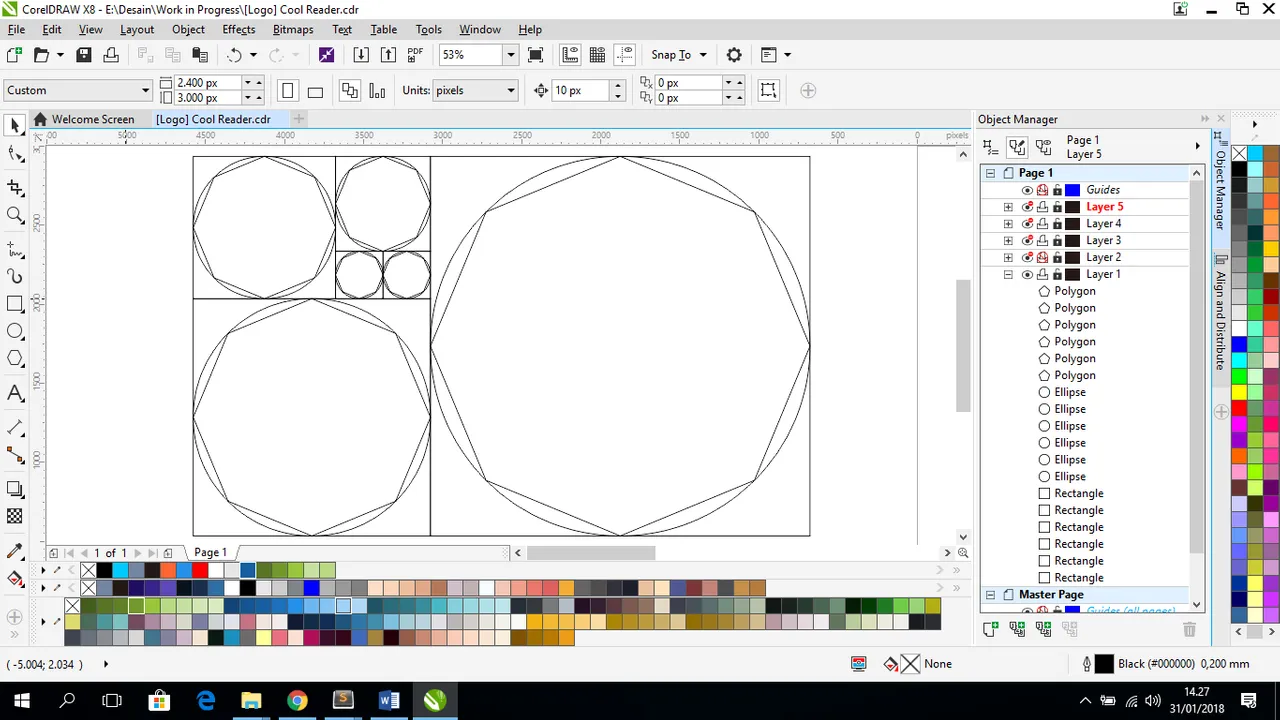Image resolution: width=1280 pixels, height=720 pixels.
Task: Select Layer 2 in Object Manager
Action: 1103,257
